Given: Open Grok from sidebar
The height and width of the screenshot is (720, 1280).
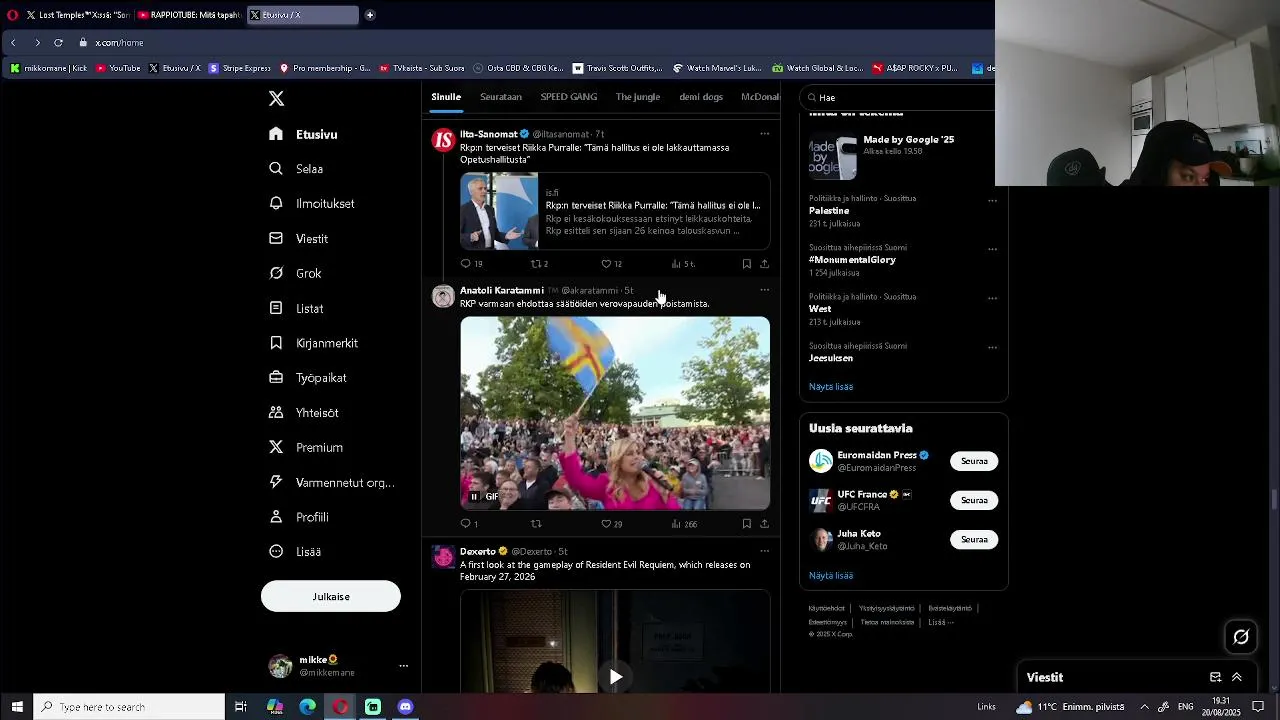Looking at the screenshot, I should [x=295, y=273].
